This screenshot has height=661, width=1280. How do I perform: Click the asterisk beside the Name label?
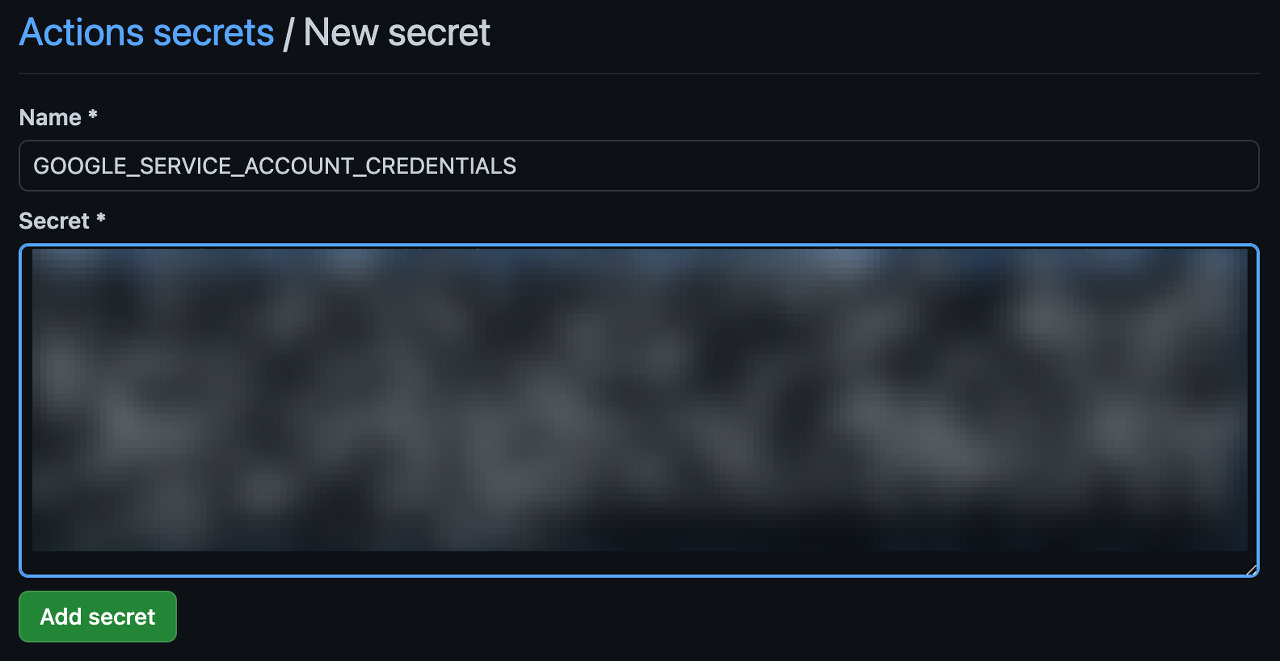click(x=93, y=115)
